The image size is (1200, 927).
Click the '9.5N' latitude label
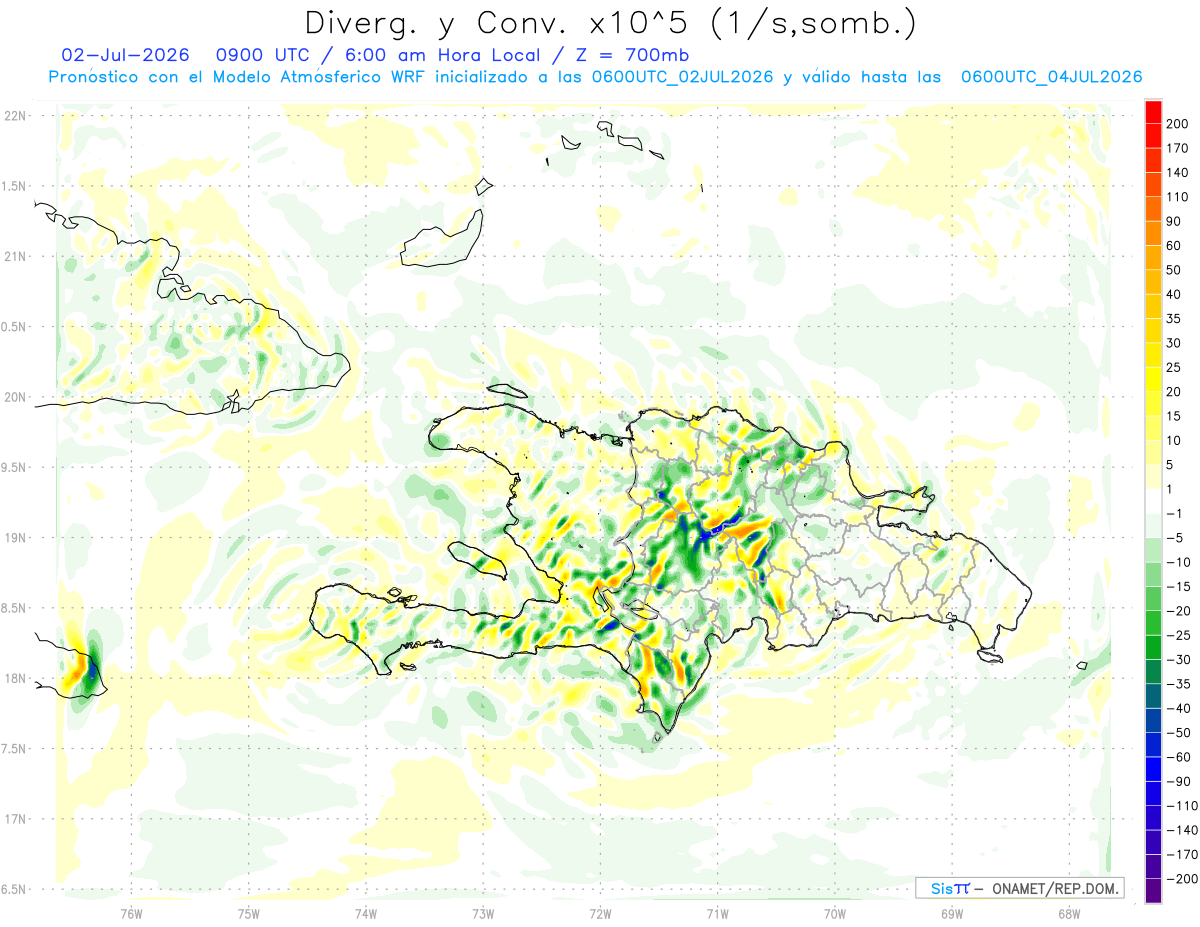pos(15,467)
